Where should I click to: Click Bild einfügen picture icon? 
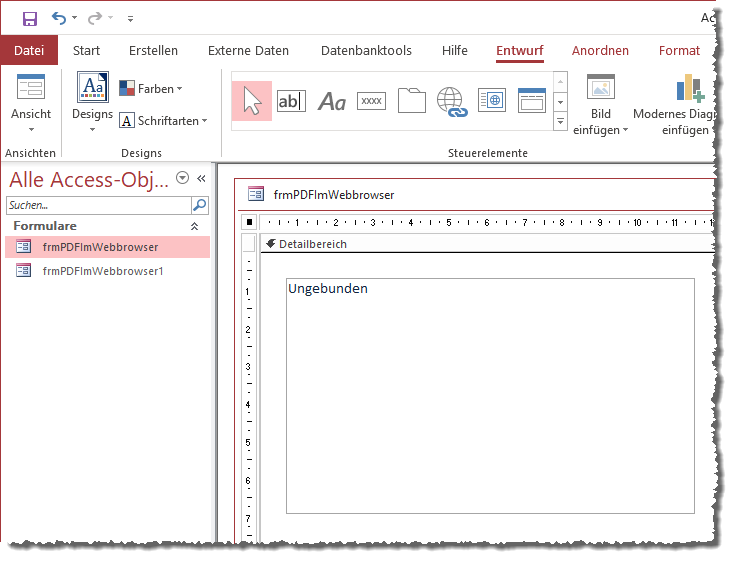[x=601, y=86]
